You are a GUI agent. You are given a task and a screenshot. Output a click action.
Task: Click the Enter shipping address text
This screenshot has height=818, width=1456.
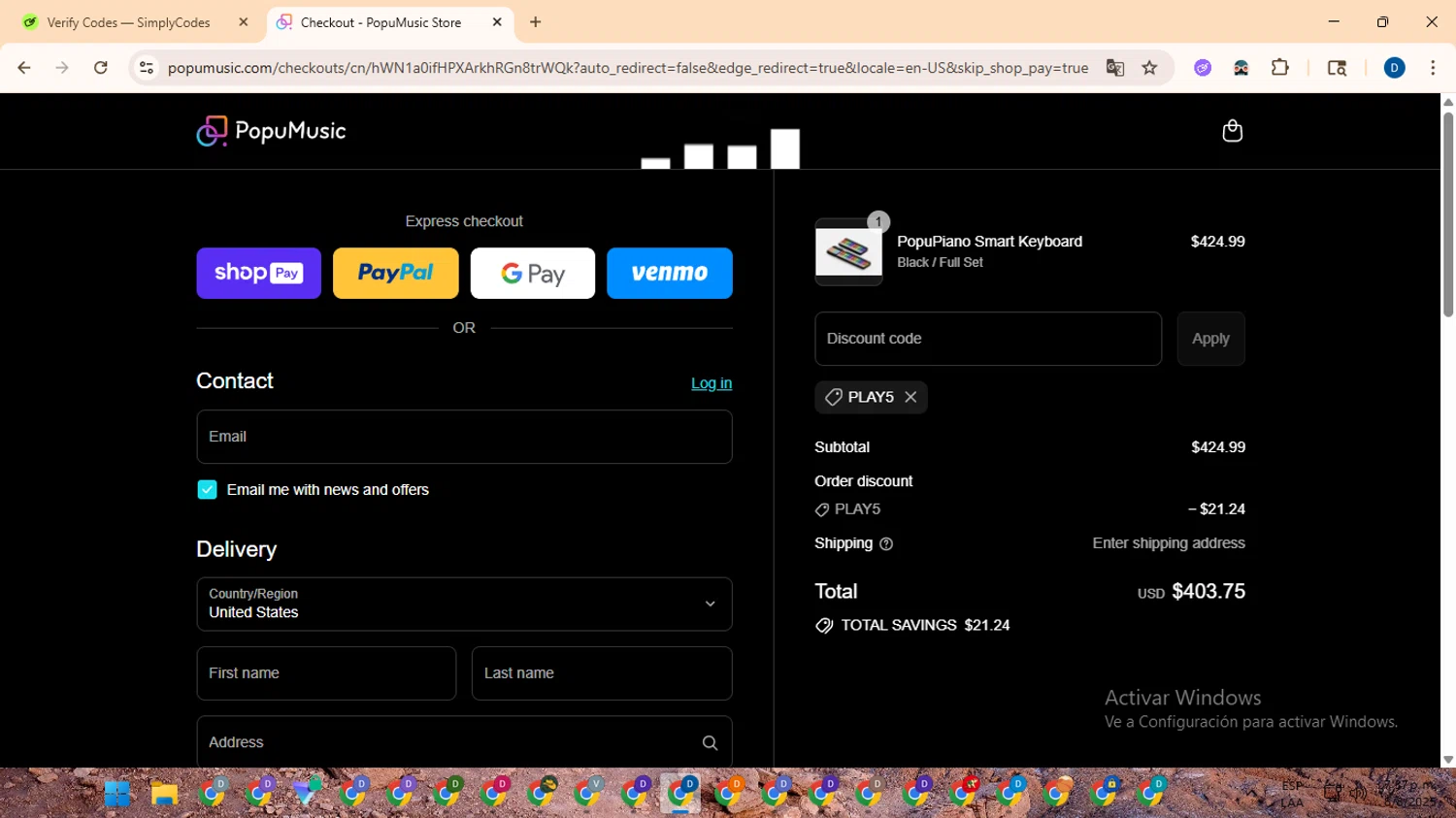[x=1169, y=543]
